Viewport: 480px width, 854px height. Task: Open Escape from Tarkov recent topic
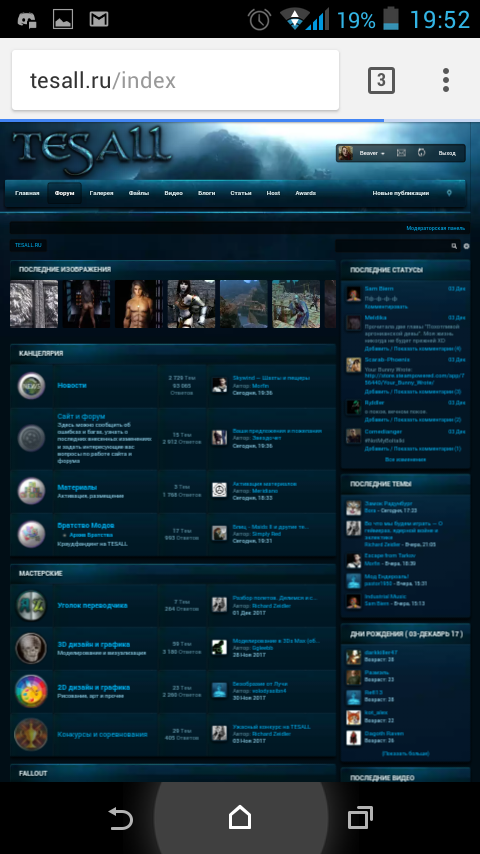pyautogui.click(x=390, y=556)
